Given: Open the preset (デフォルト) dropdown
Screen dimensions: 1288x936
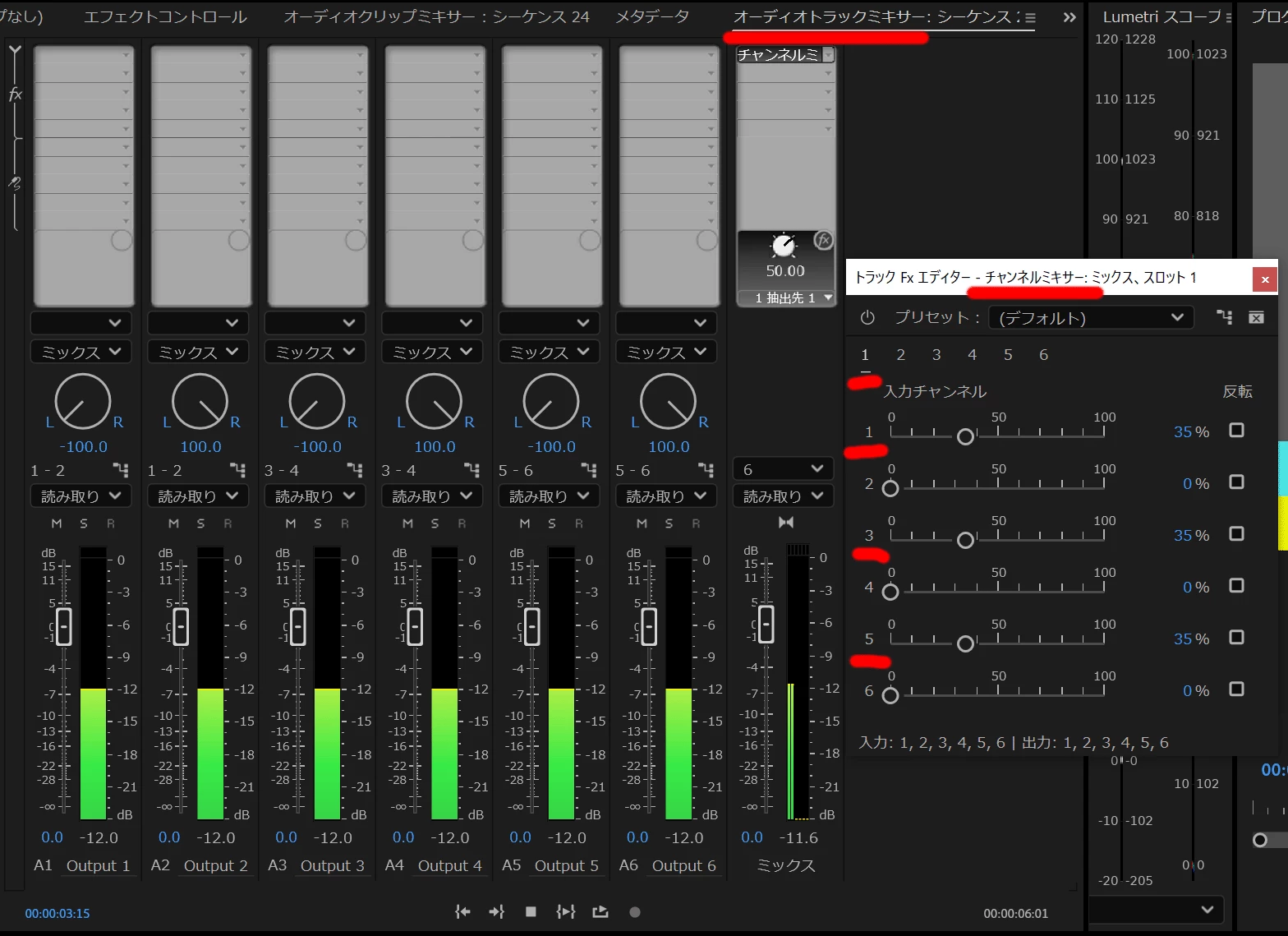Looking at the screenshot, I should pyautogui.click(x=1091, y=317).
